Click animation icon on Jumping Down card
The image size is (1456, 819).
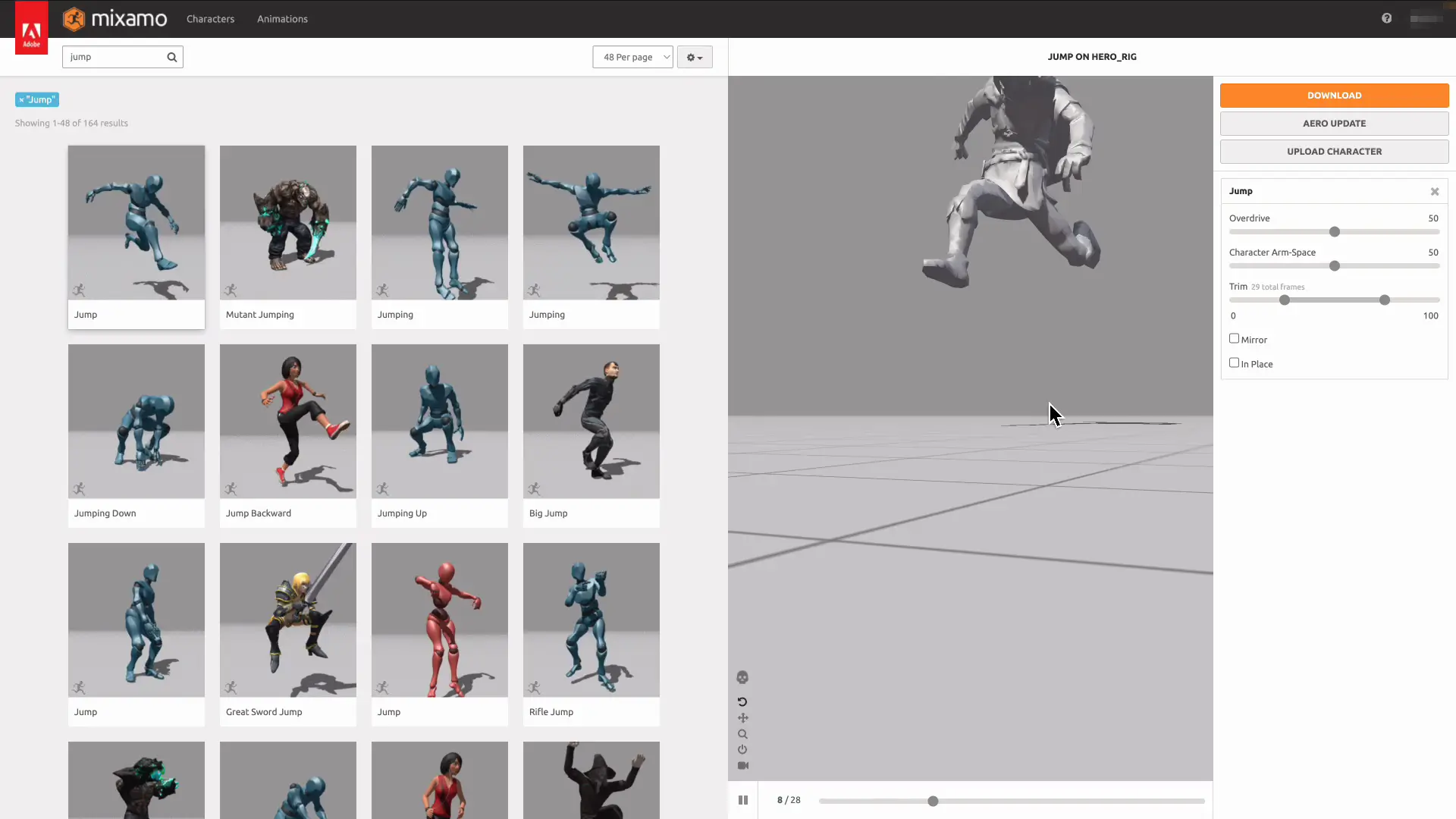click(79, 488)
